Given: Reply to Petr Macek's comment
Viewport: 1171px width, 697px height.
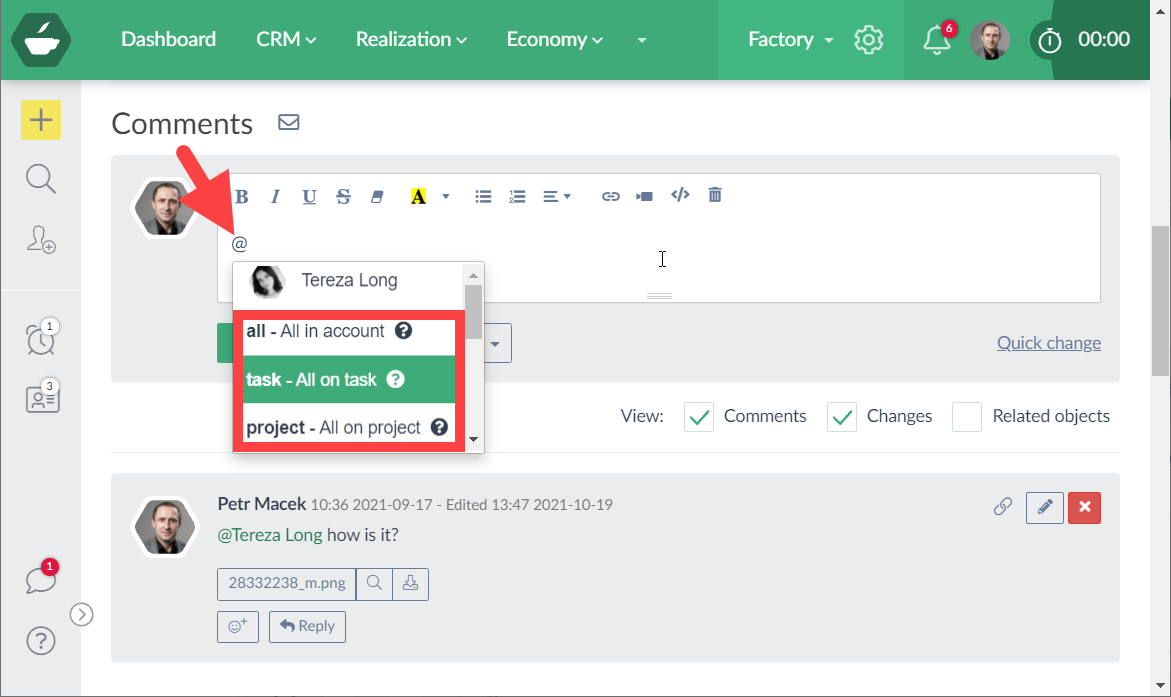Looking at the screenshot, I should point(307,626).
